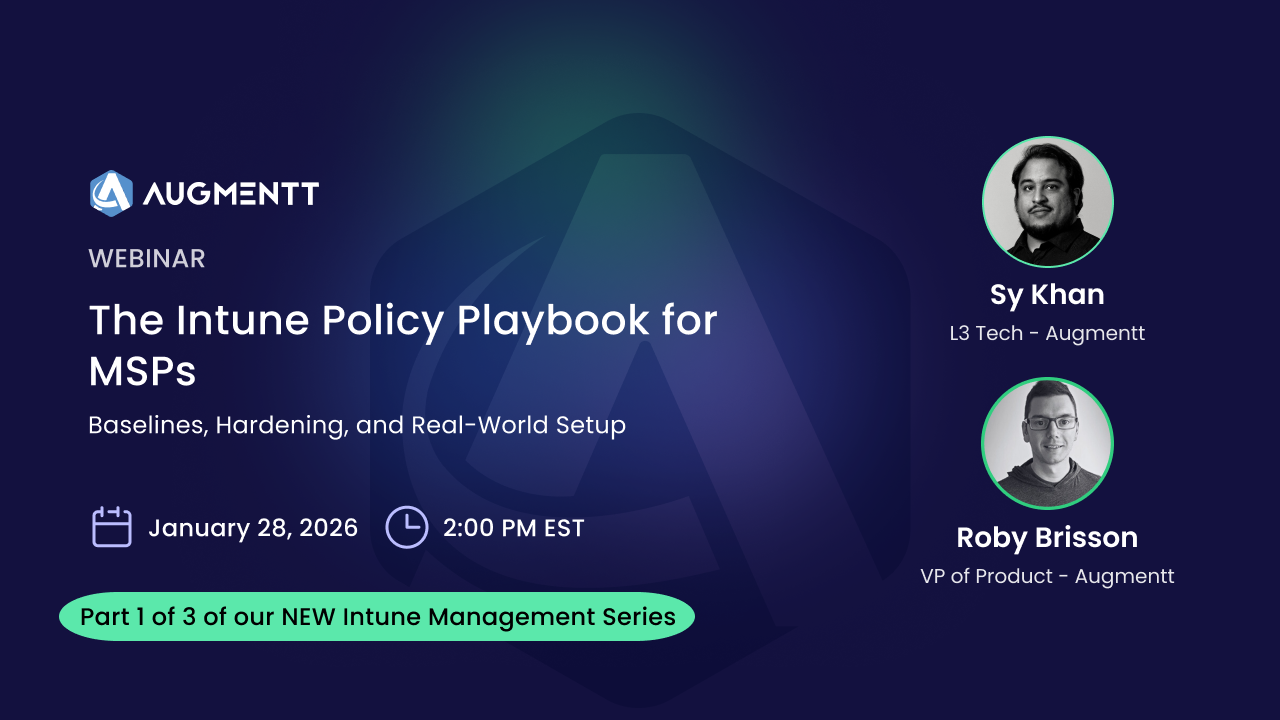Click the calendar icon beside the date
Screen dimensions: 1280x720
[112, 527]
